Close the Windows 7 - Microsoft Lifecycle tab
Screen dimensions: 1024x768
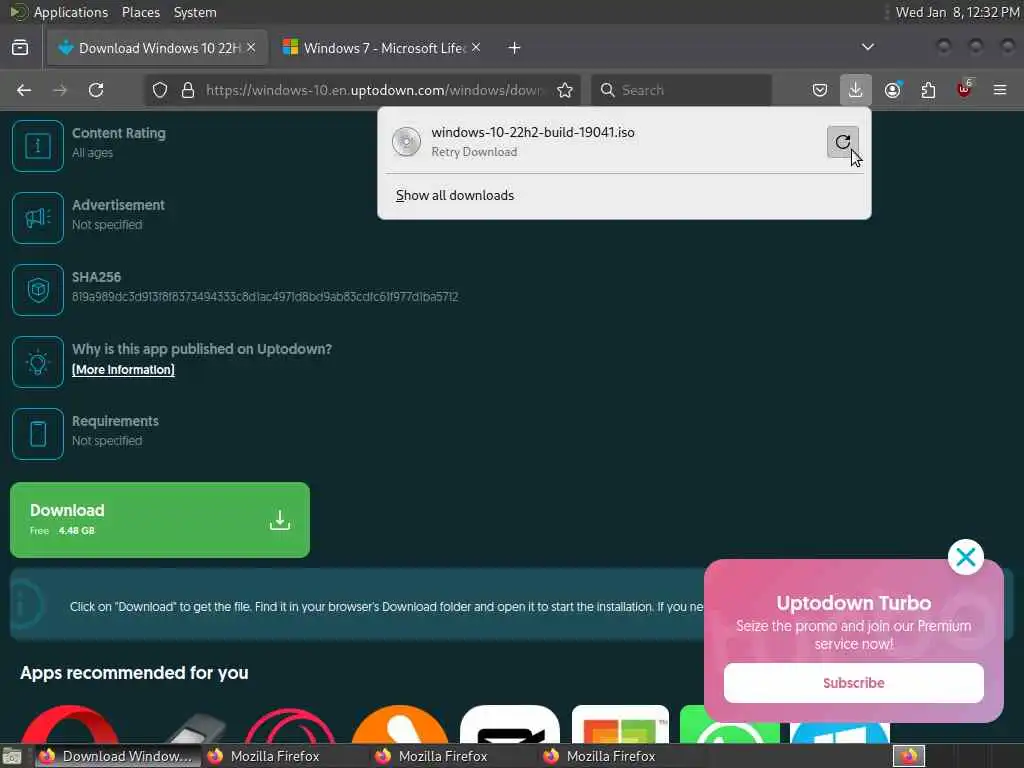tap(476, 48)
